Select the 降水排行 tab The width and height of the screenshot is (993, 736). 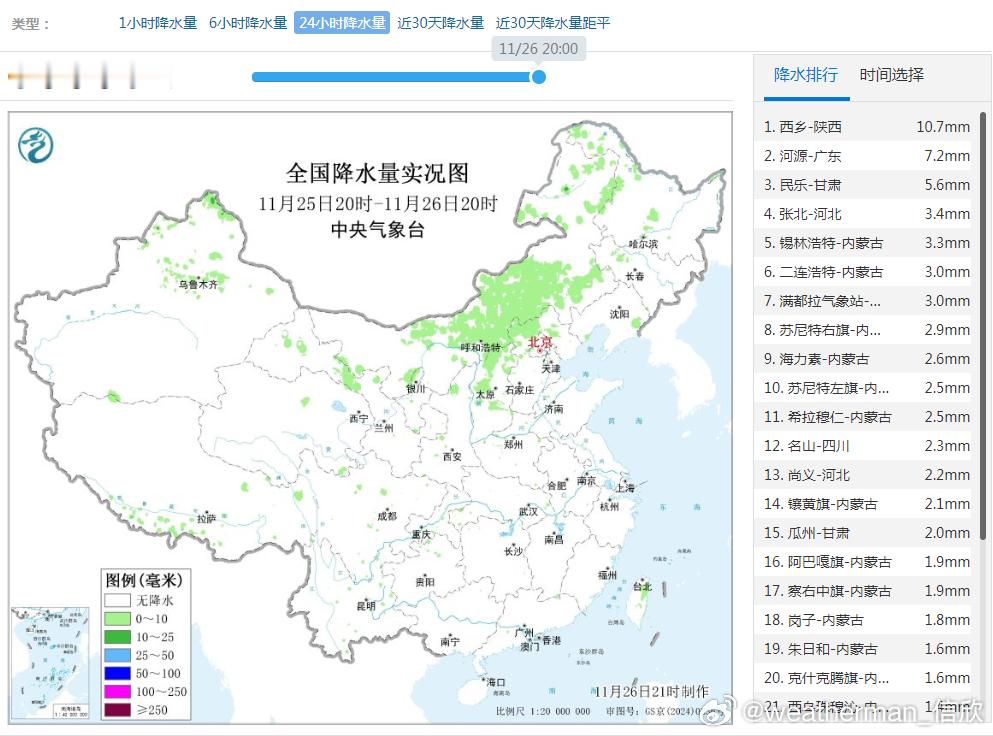pos(805,75)
